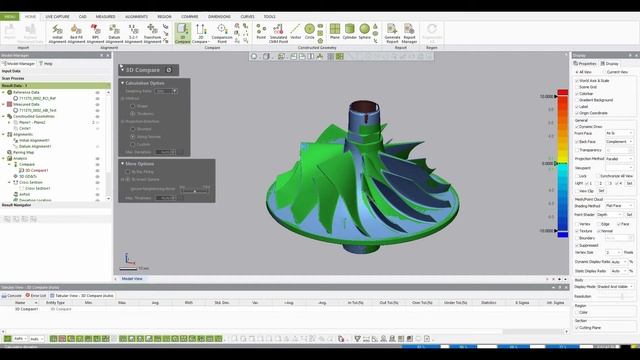Collapse the More Options section

tap(122, 164)
